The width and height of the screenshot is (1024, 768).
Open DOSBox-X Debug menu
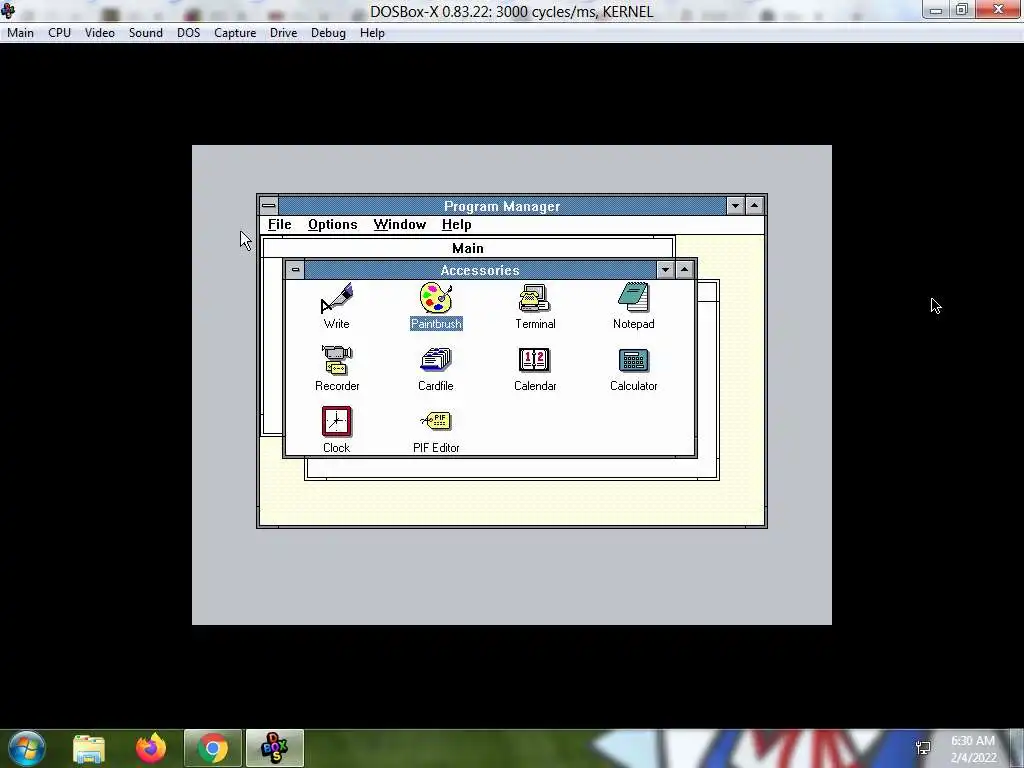coord(328,33)
